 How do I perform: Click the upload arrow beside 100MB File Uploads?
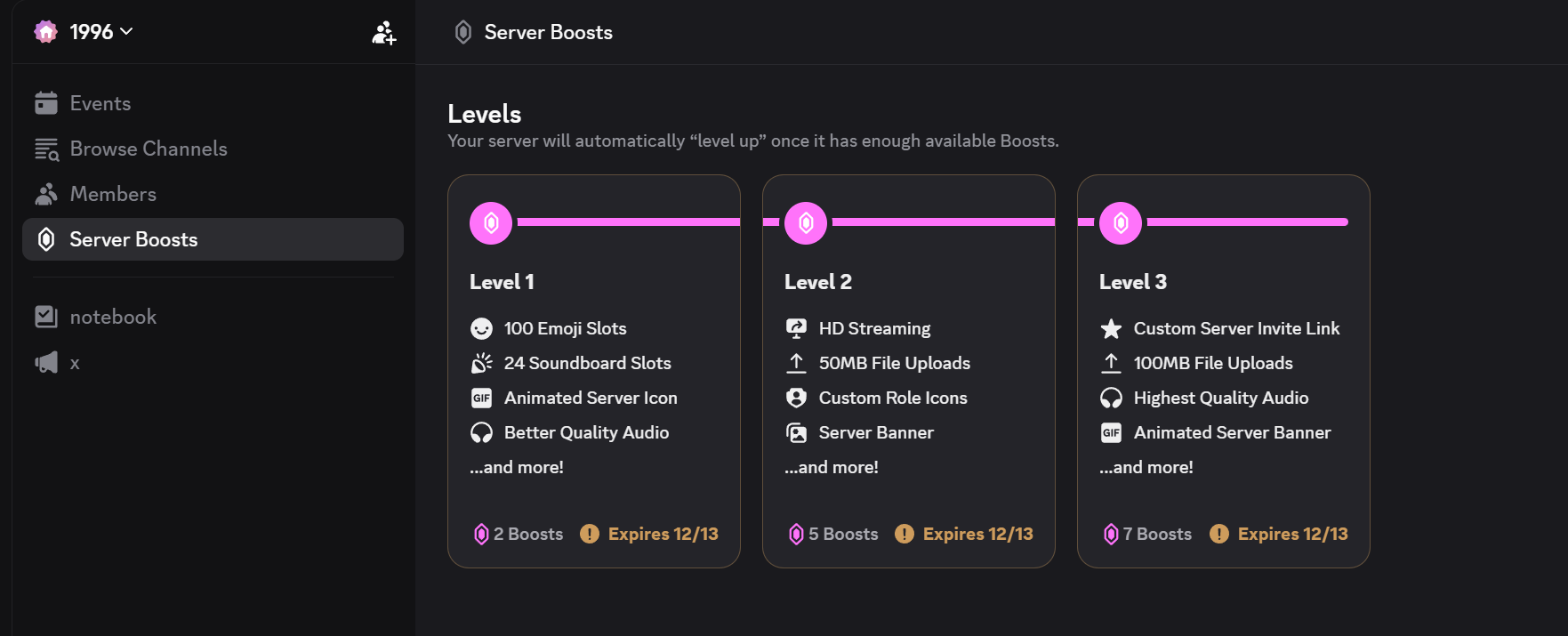coord(1111,363)
